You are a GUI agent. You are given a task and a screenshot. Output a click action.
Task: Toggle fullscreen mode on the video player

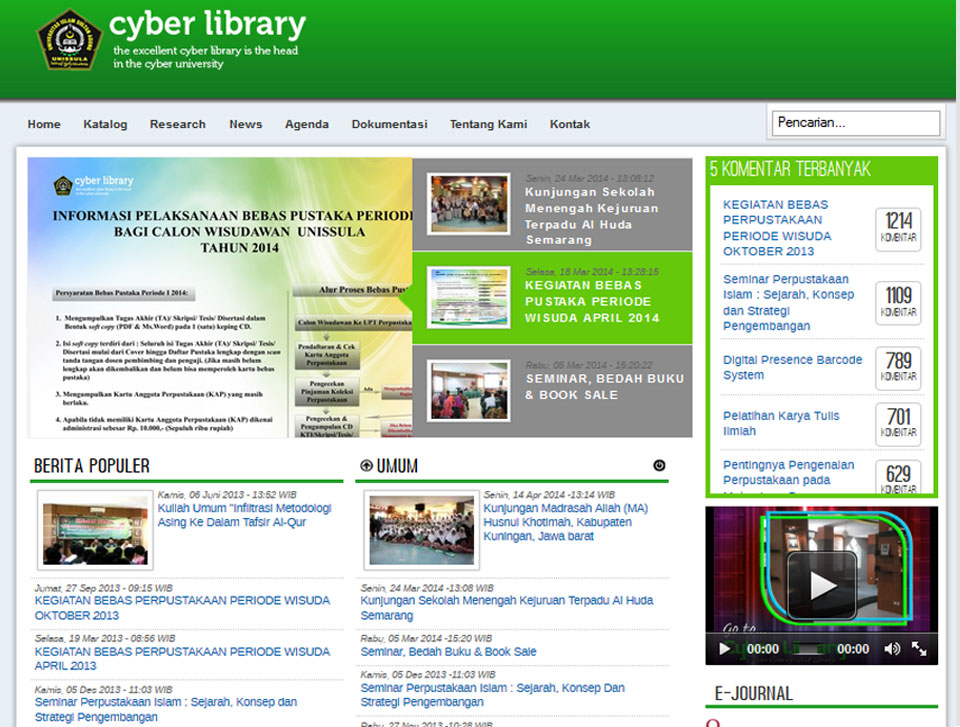pyautogui.click(x=919, y=649)
